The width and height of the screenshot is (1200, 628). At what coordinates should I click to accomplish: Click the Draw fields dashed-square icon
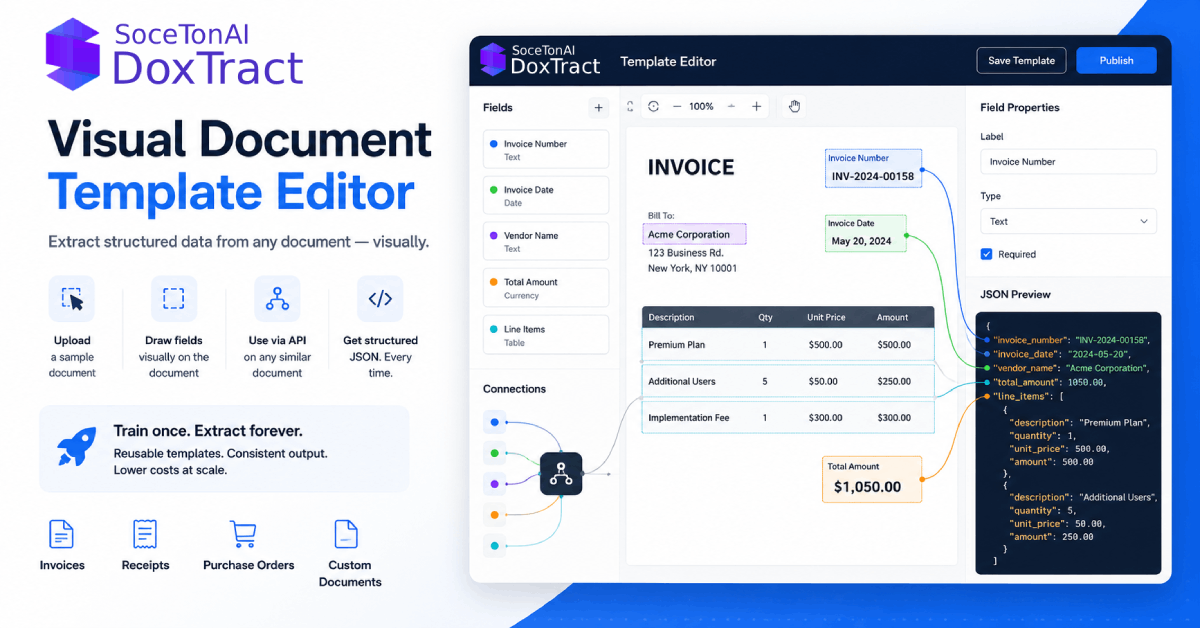tap(174, 299)
